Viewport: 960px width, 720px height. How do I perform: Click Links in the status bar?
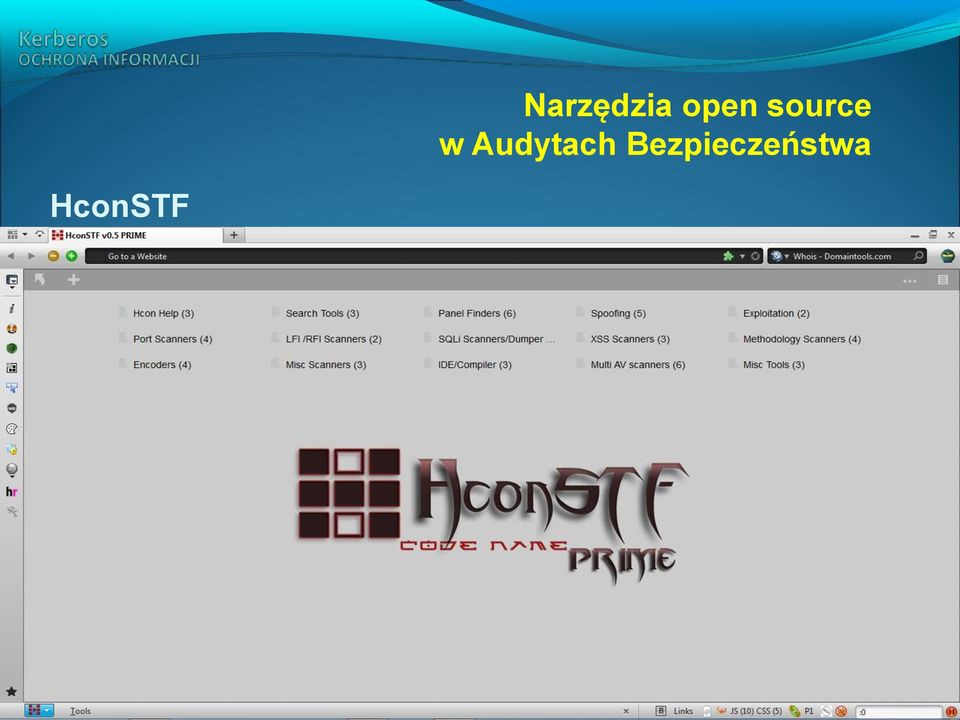[683, 711]
